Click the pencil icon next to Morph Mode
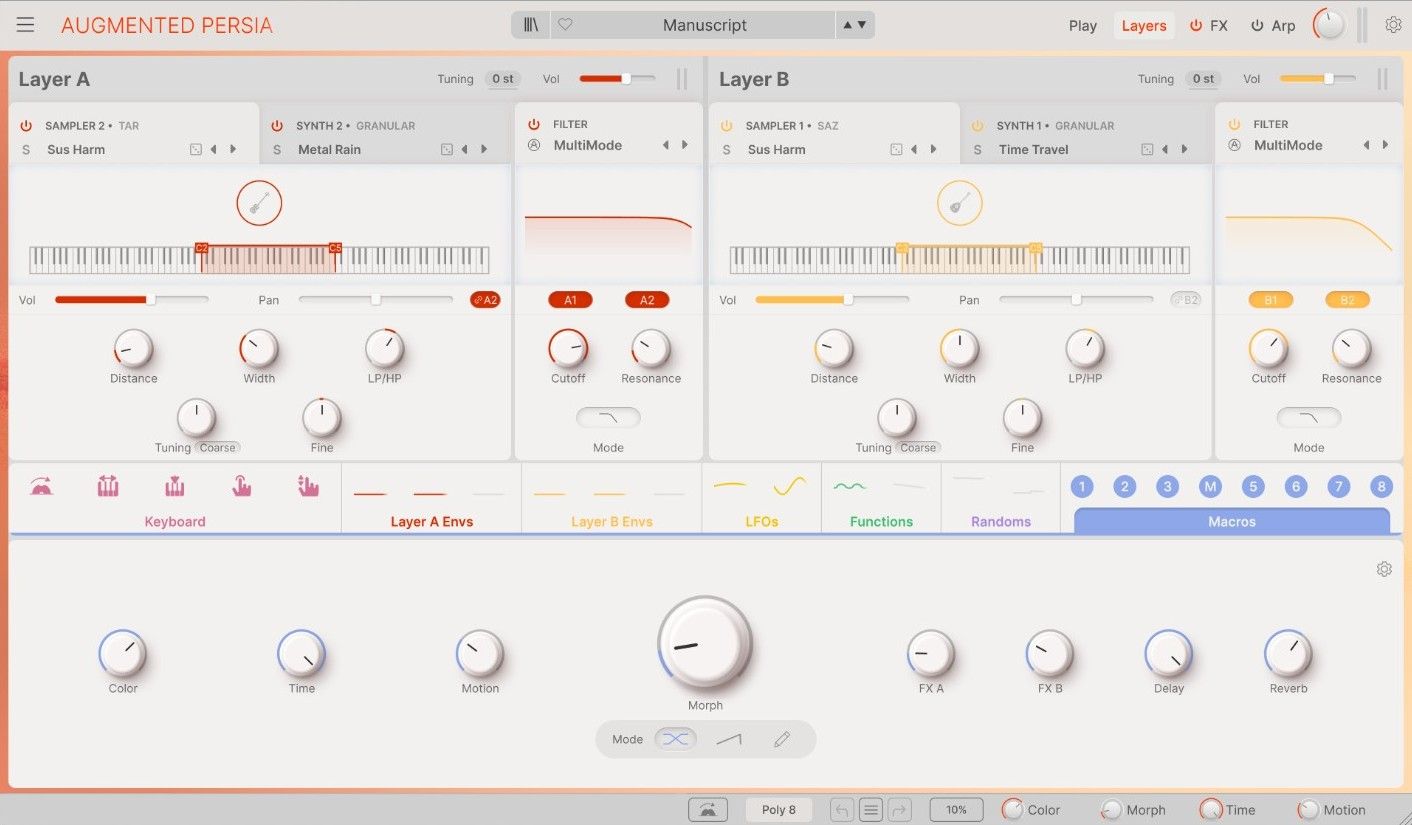This screenshot has height=825, width=1412. click(x=784, y=739)
